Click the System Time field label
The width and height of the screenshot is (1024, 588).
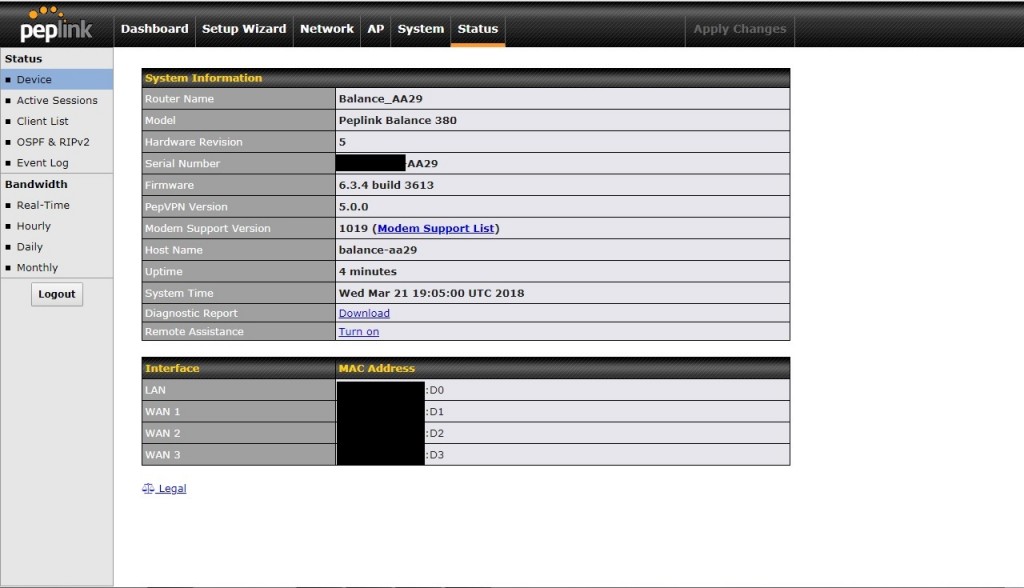point(179,293)
